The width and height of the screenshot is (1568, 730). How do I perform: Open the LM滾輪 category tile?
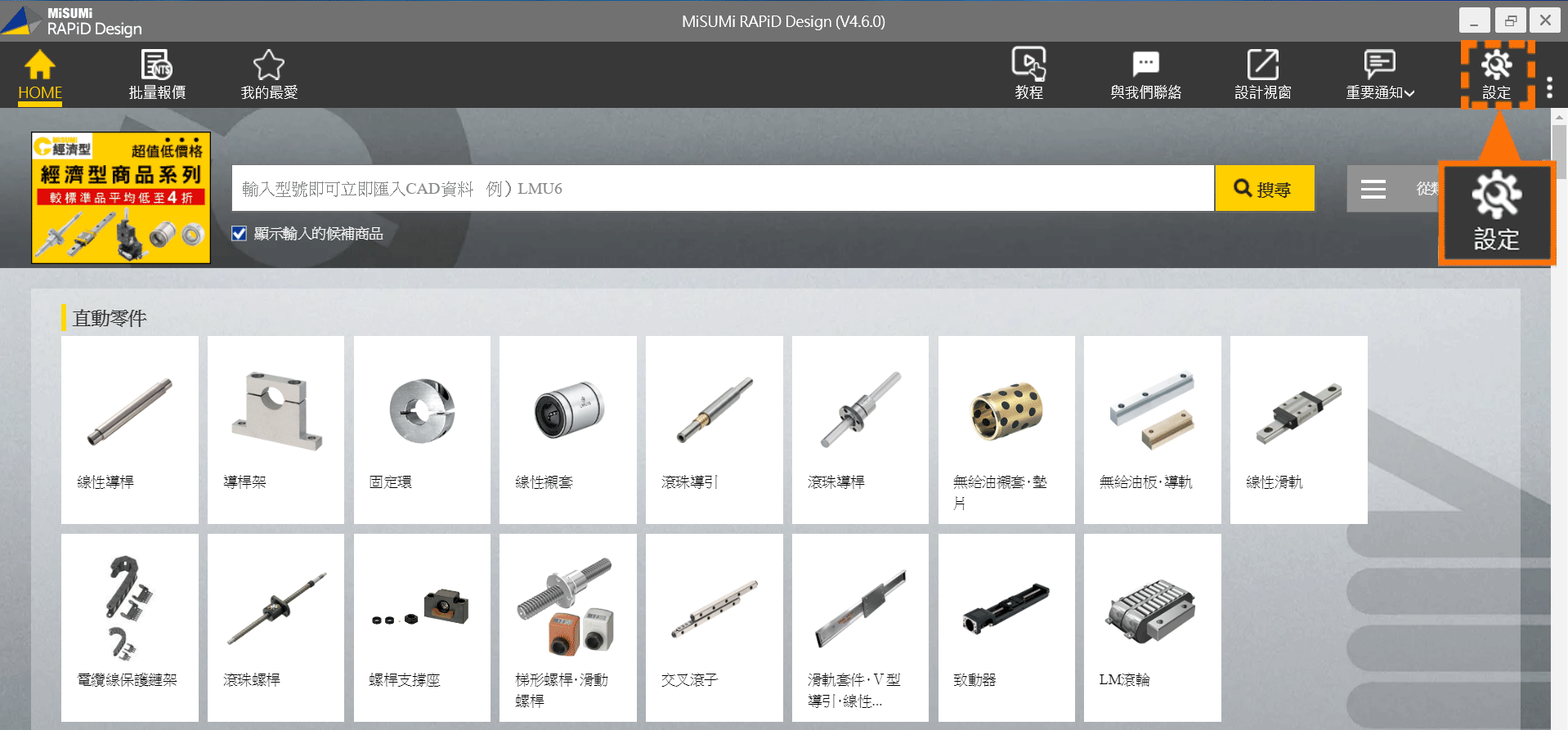coord(1152,627)
